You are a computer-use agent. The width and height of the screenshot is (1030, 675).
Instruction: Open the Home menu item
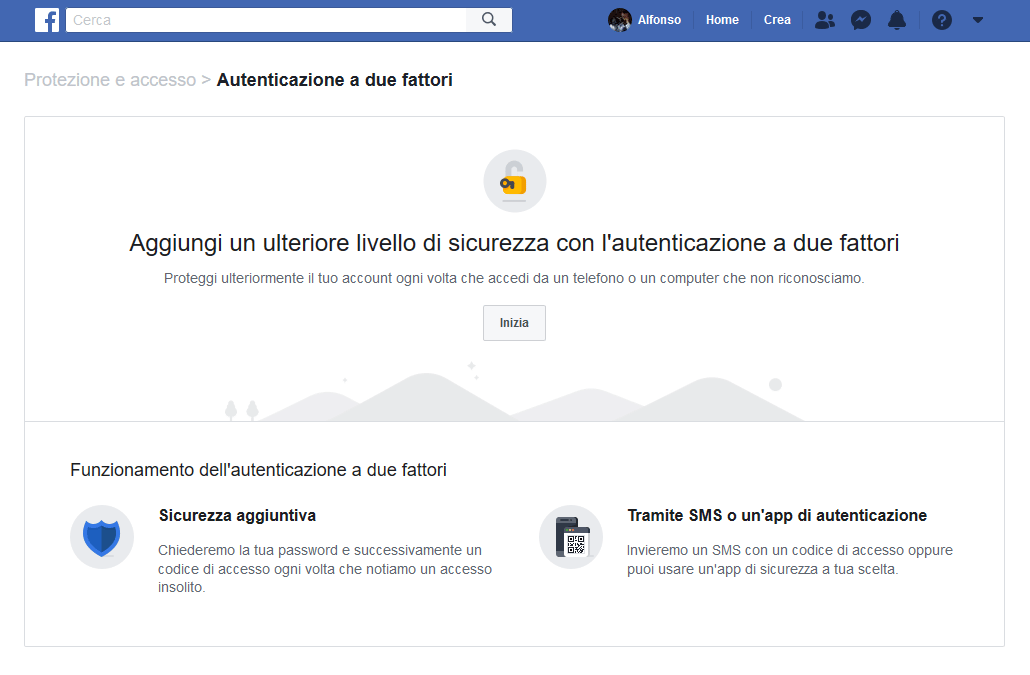pos(722,20)
